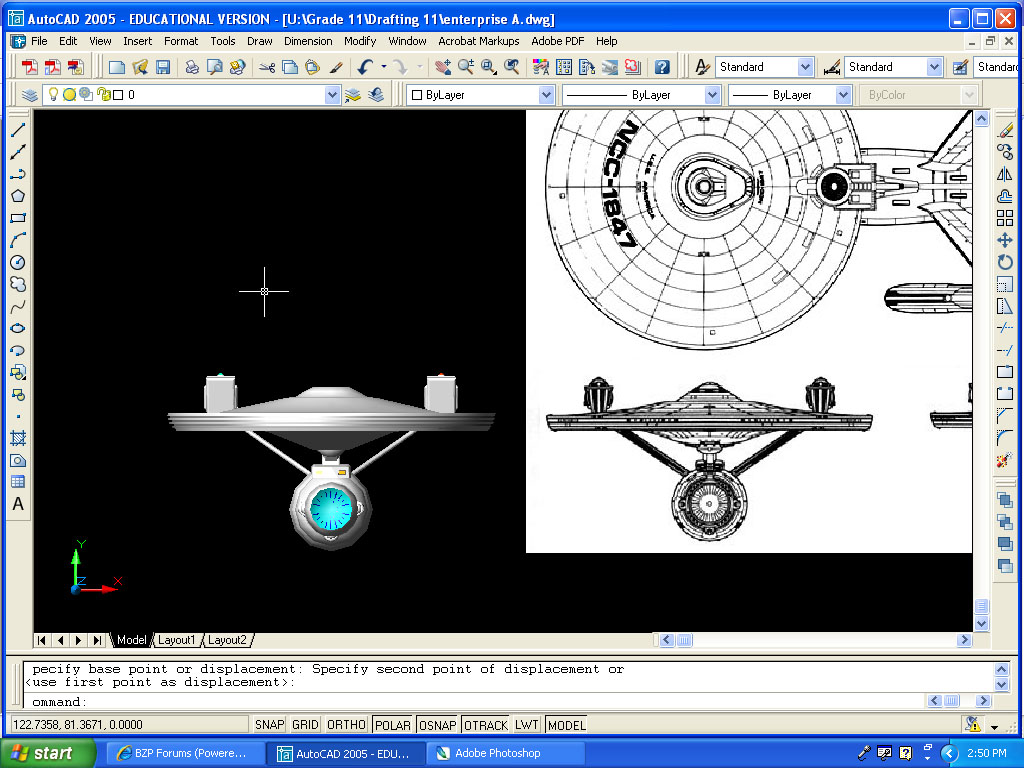1024x768 pixels.
Task: Select the Explode modify tool
Action: click(x=1005, y=460)
